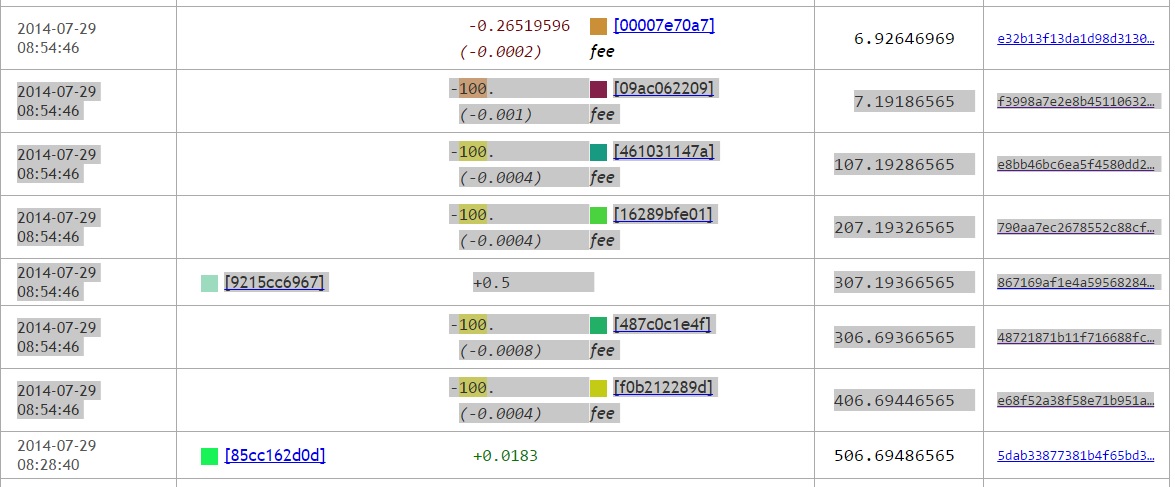
Task: Click the (-0.0004) fee under 16289bfe01
Action: pos(501,241)
